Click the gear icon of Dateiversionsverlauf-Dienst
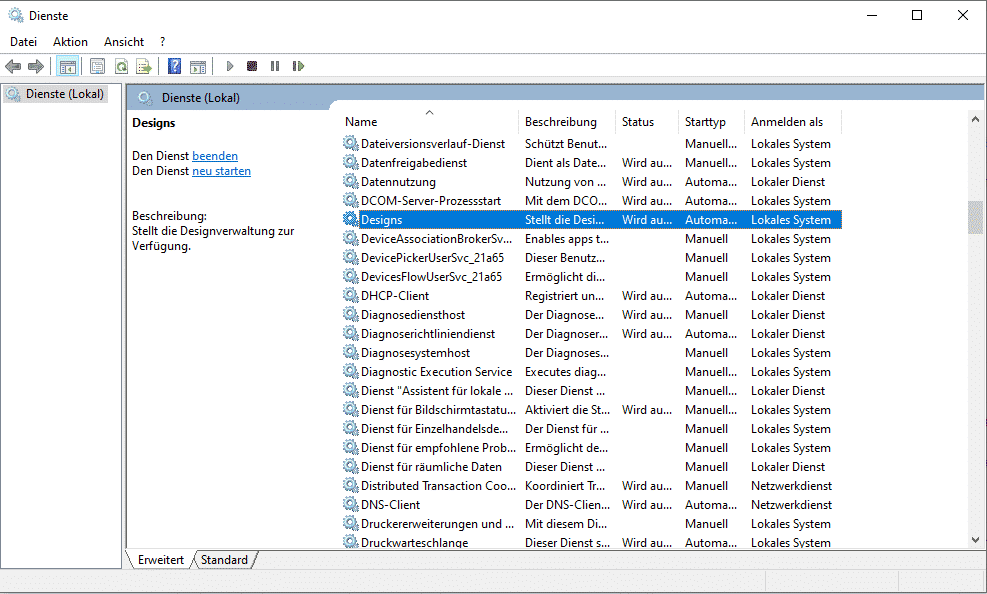The height and width of the screenshot is (594, 987). [x=350, y=143]
